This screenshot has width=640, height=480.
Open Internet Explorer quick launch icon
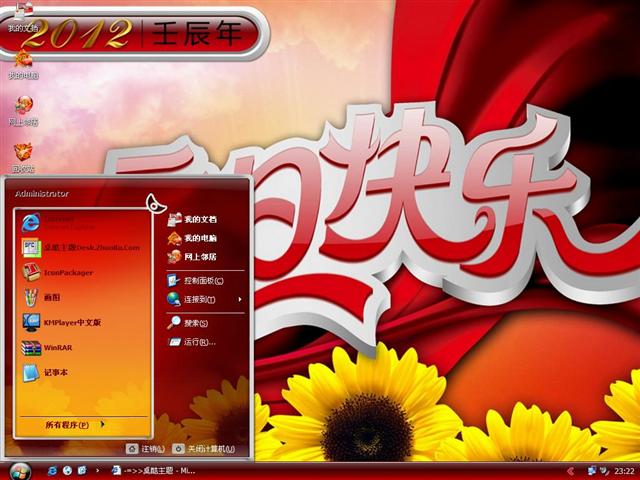[52, 471]
